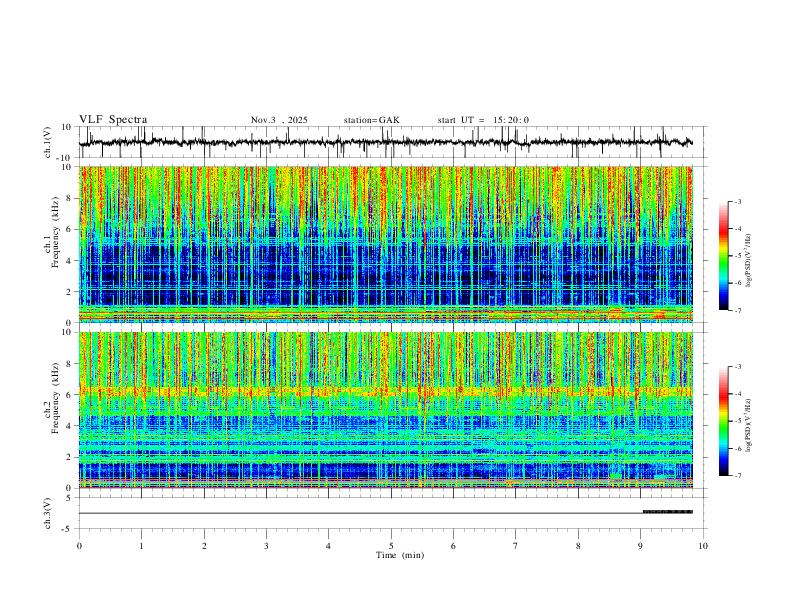Click the "ch.3(V)" axis label
Screen dimensions: 792x612
[48, 513]
